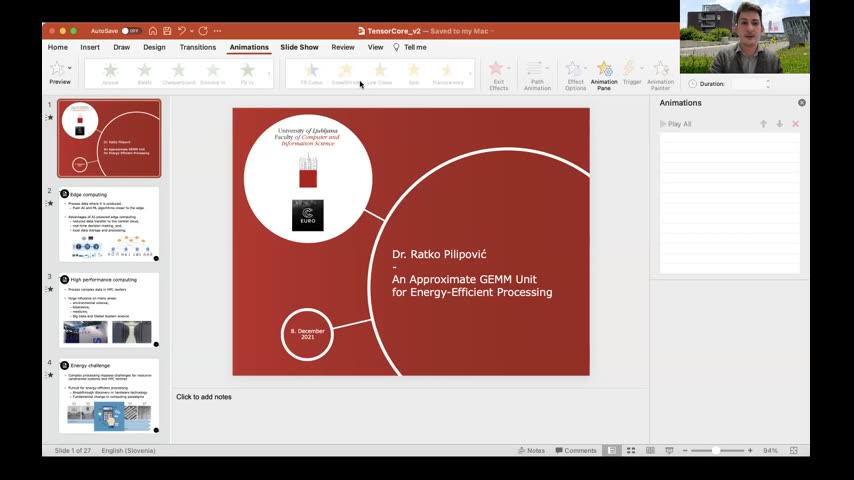854x480 pixels.
Task: Click the Animation Painter button
Action: (x=661, y=76)
